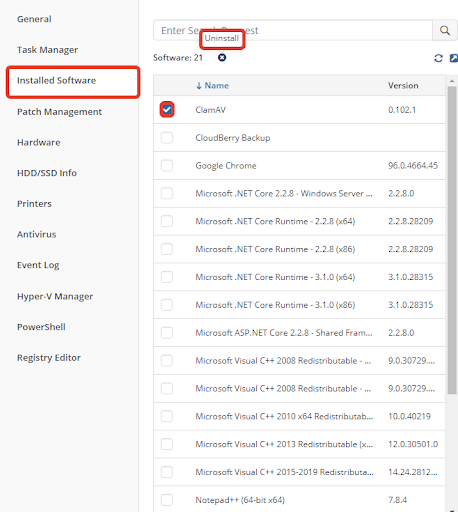This screenshot has height=512, width=458.
Task: Click the blue export icon beside refresh
Action: coord(454,58)
